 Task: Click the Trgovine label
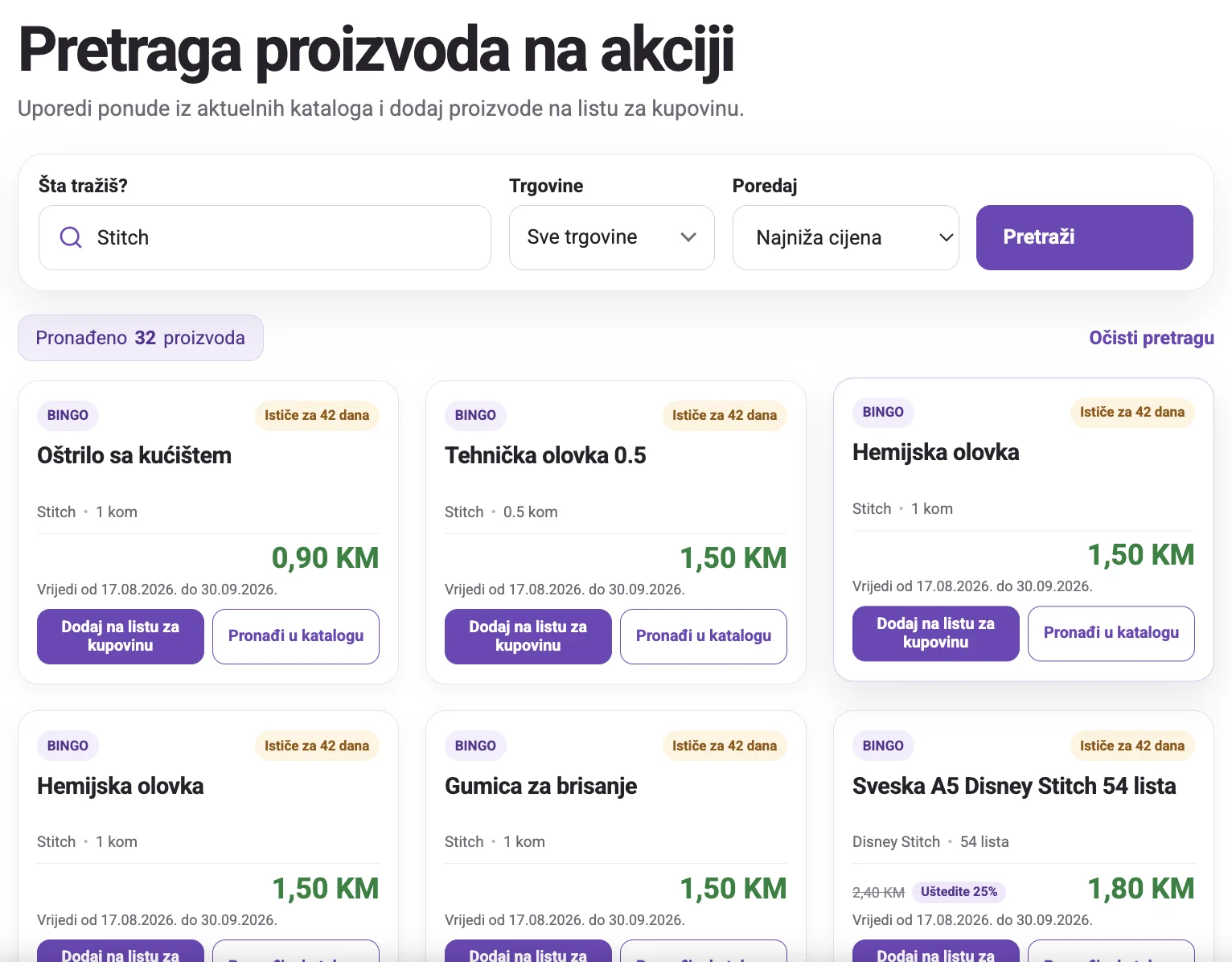[546, 186]
